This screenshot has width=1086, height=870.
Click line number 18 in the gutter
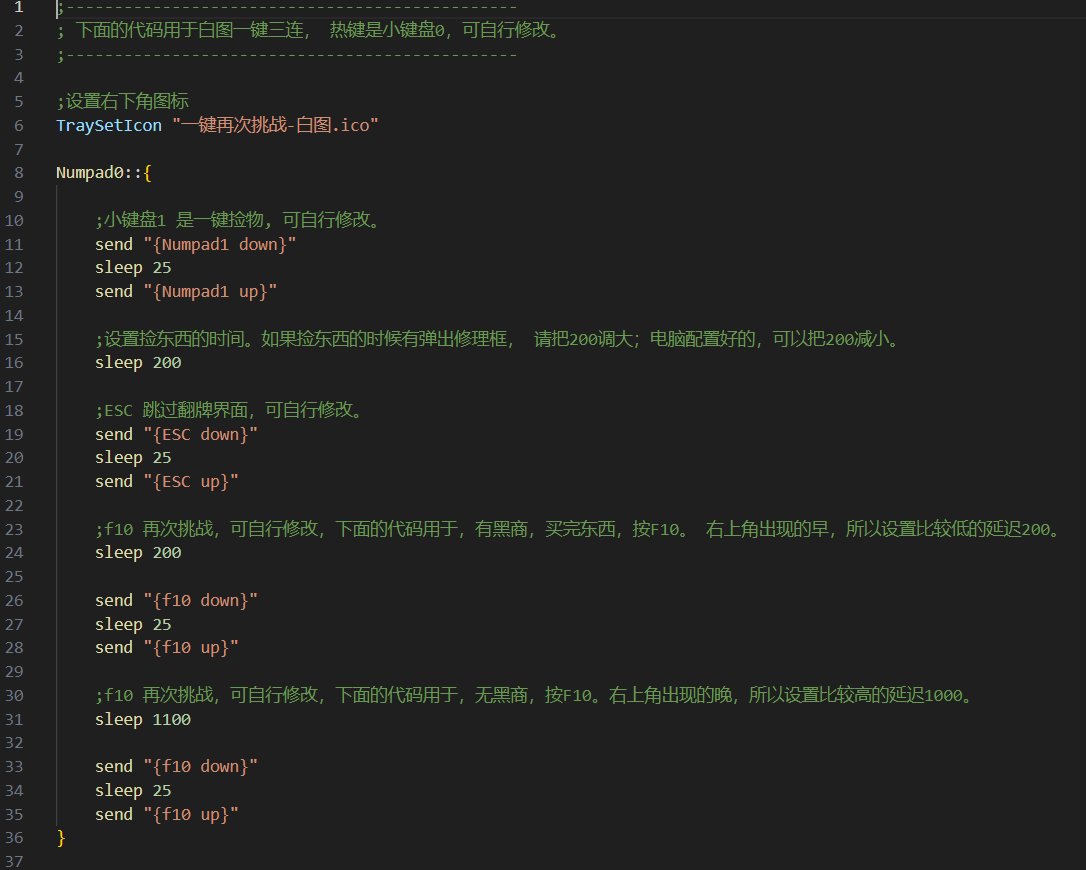(16, 410)
